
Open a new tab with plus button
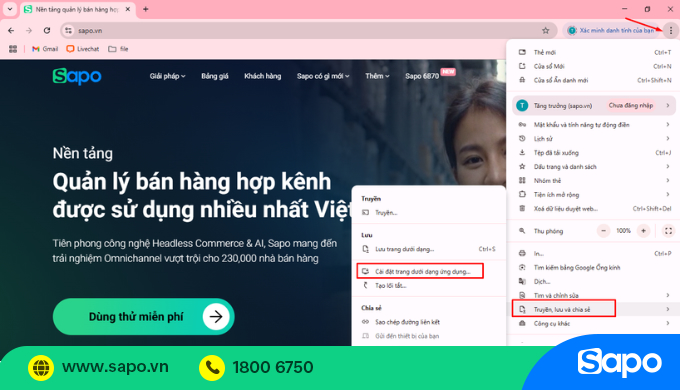click(146, 9)
